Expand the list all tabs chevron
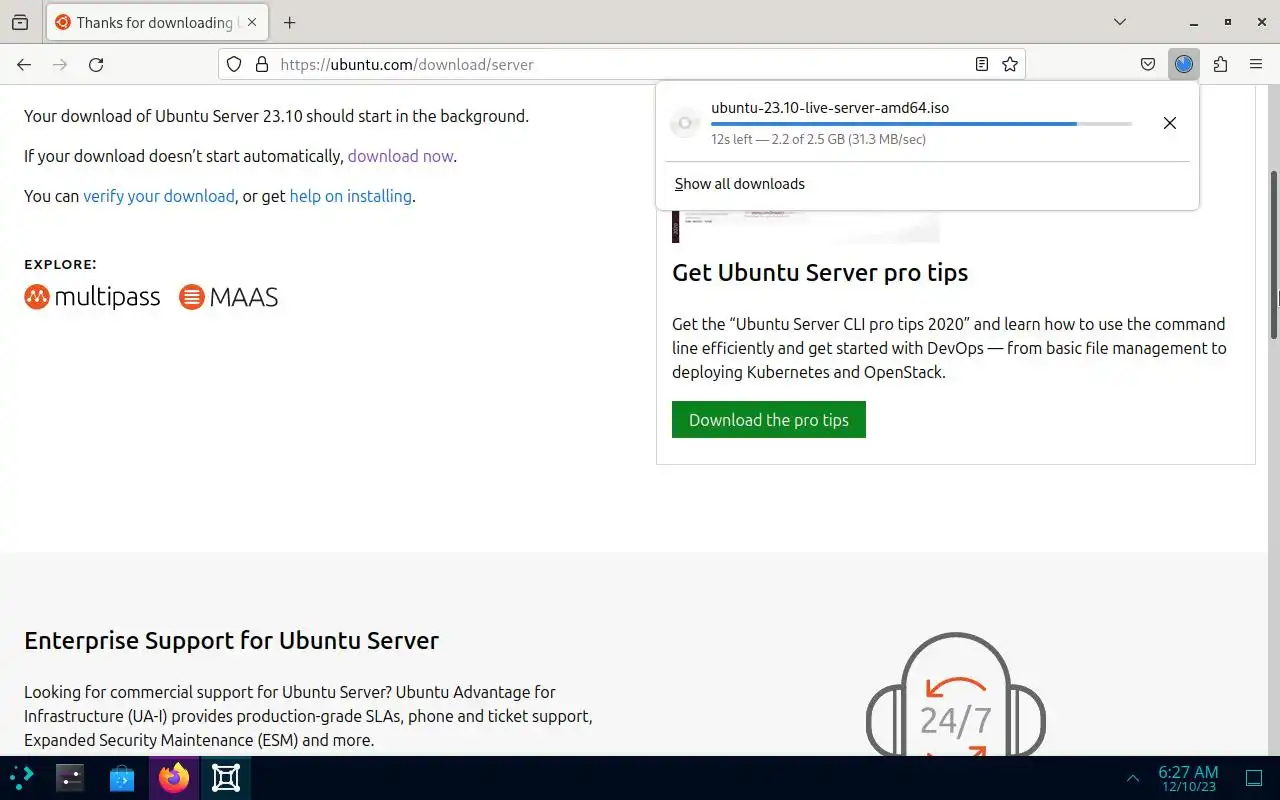This screenshot has height=800, width=1280. 1120,22
